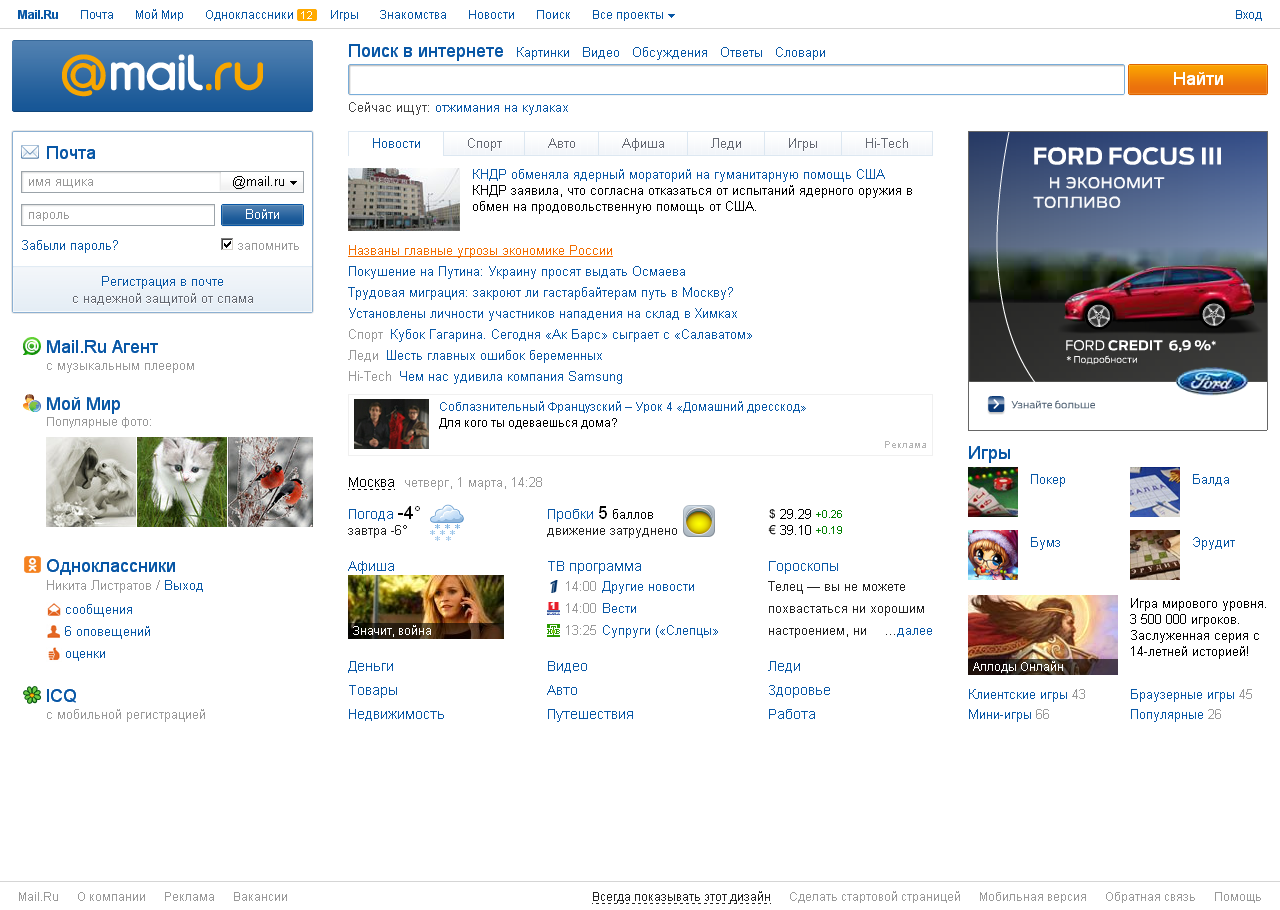Viewport: 1280px width, 910px height.
Task: Expand the Все проекты menu
Action: point(633,15)
